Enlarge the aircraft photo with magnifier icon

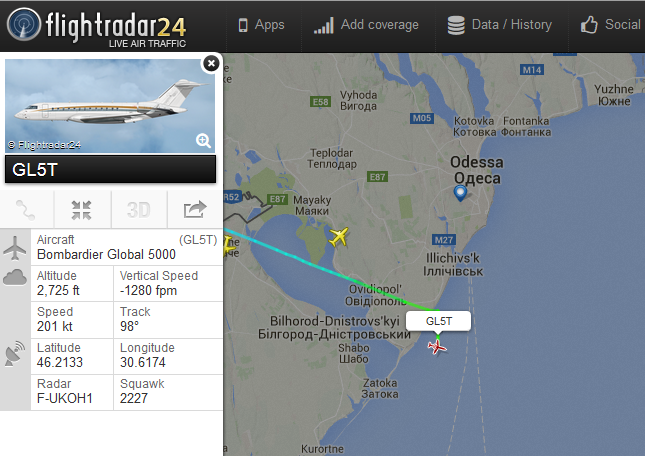[x=203, y=140]
